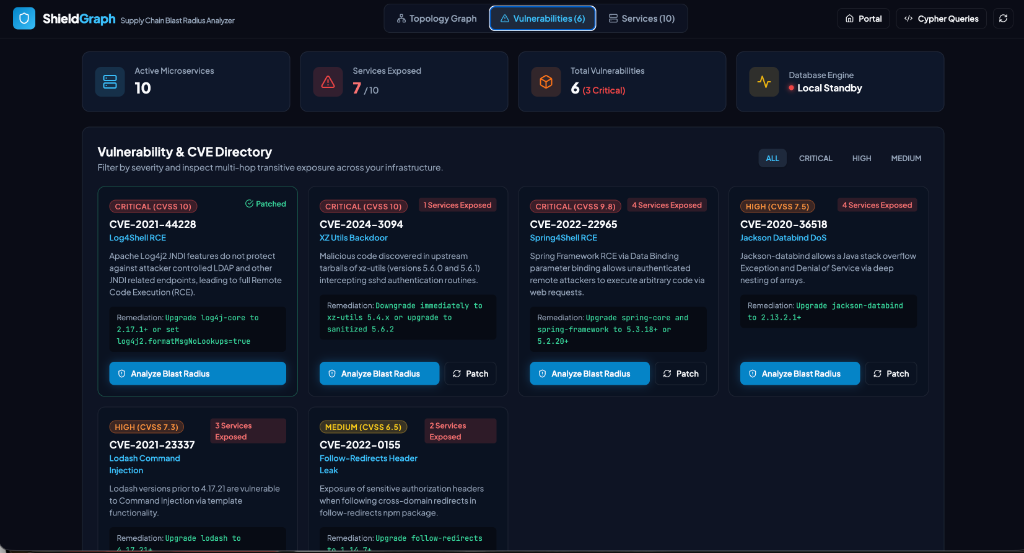
Task: Open the Portal button
Action: click(863, 18)
